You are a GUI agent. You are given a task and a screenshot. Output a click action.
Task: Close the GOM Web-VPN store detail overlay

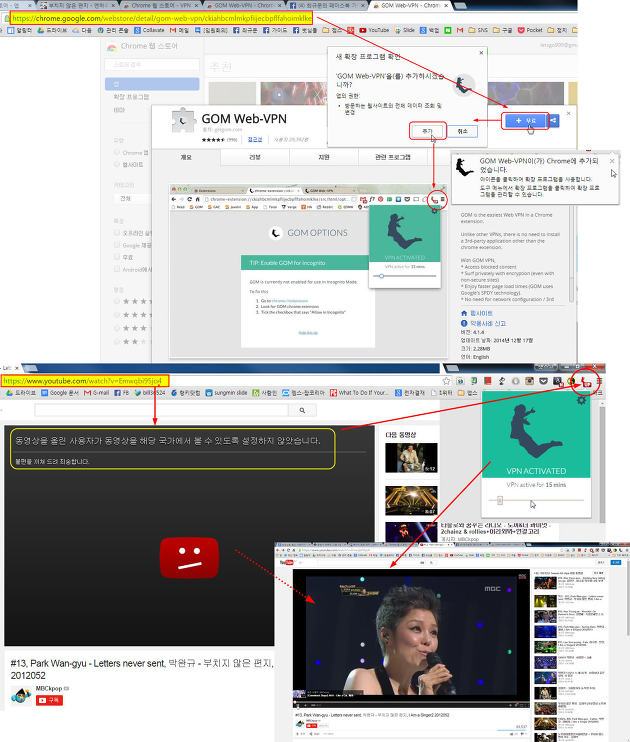[x=568, y=114]
